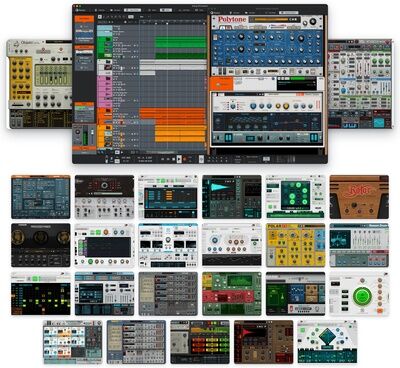Click the round knob left of the mixer level meter
The height and width of the screenshot is (368, 400).
tap(78, 132)
